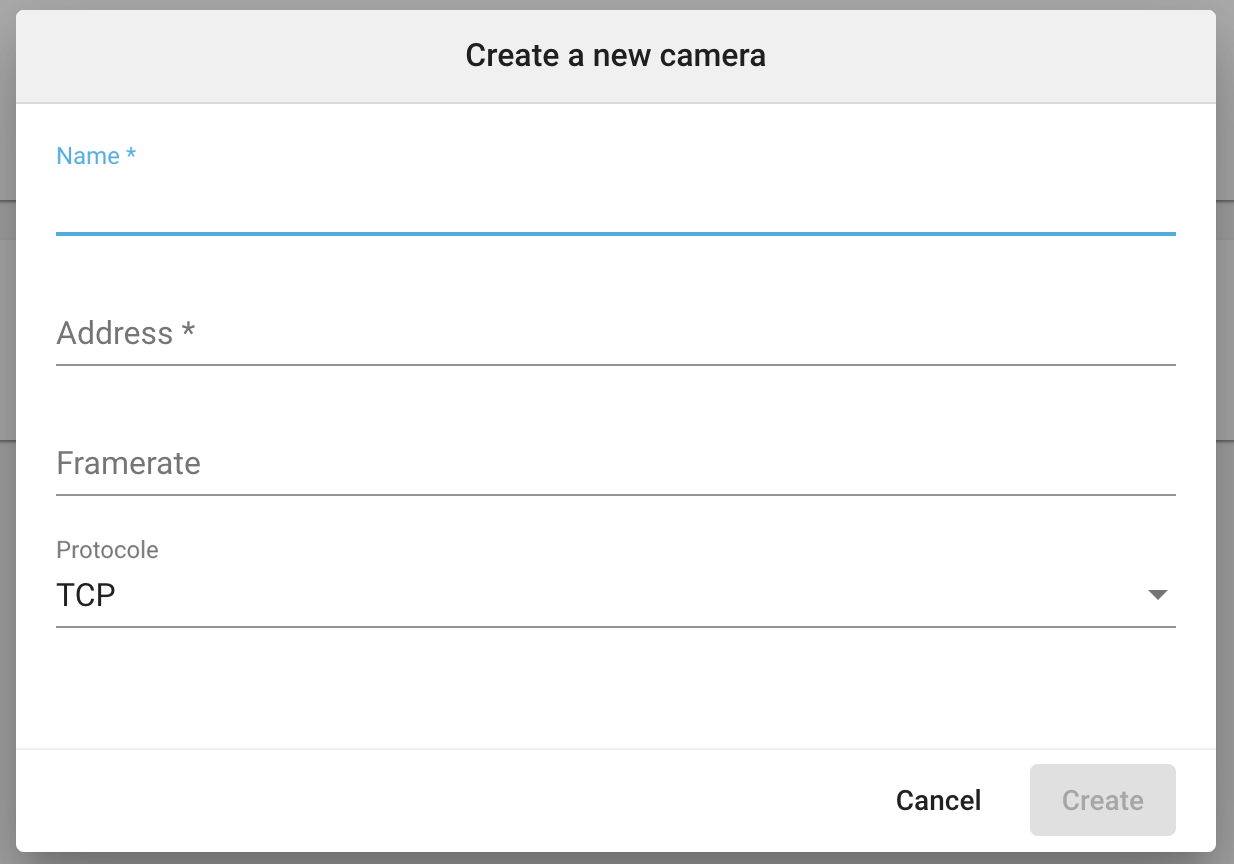This screenshot has height=864, width=1234.
Task: Click the "Address *" placeholder label
Action: click(x=125, y=333)
